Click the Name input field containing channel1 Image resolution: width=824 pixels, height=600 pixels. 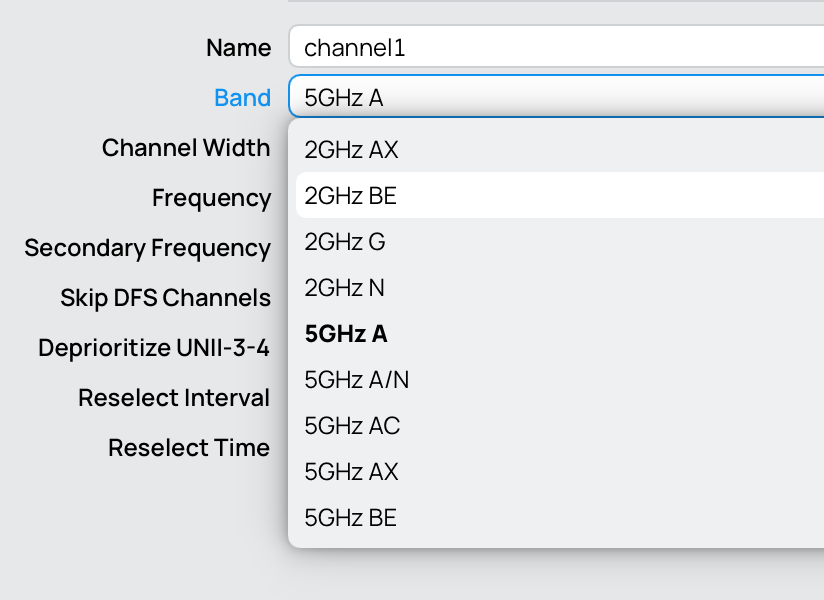(x=555, y=47)
